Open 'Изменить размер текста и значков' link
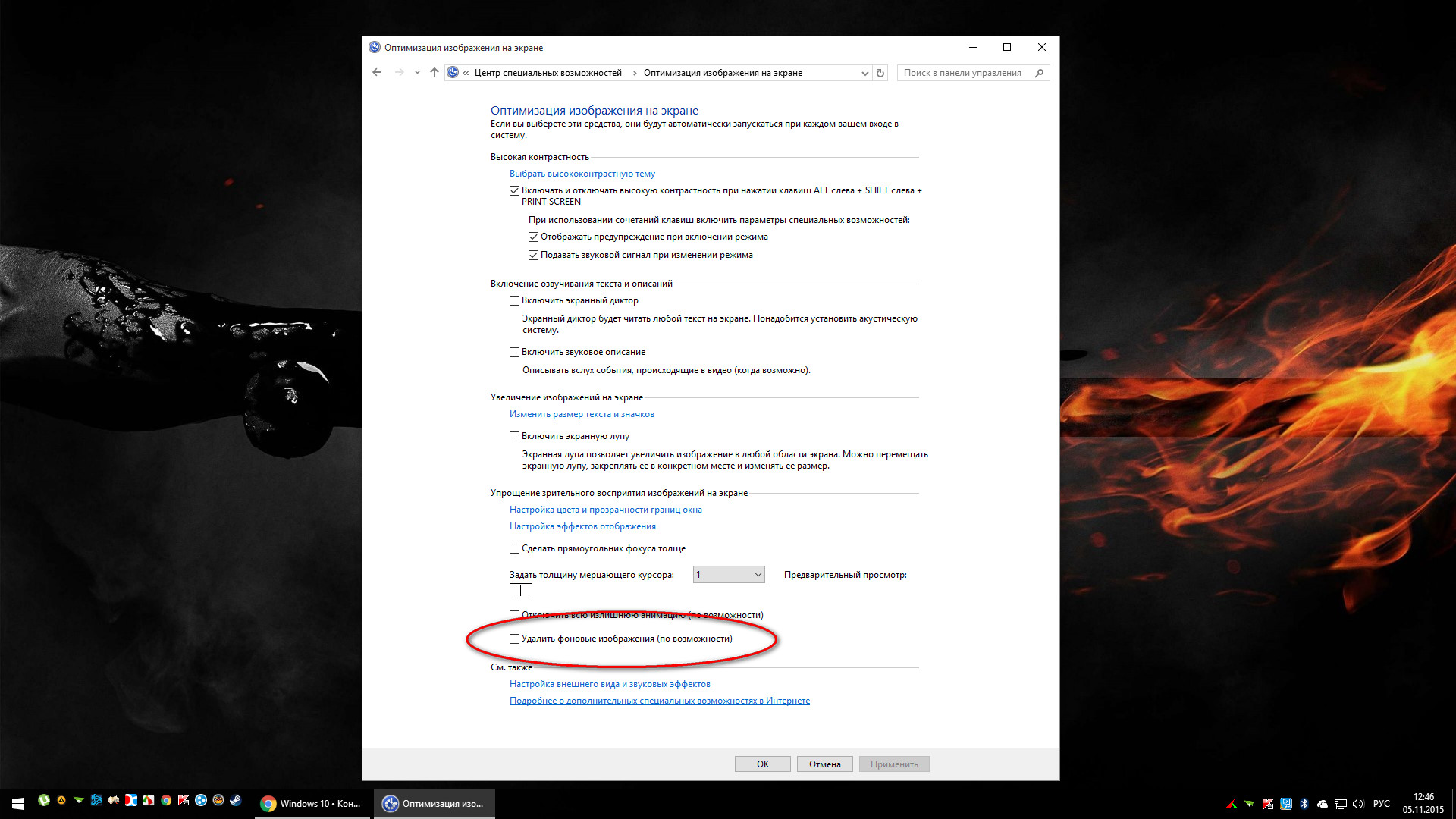The width and height of the screenshot is (1456, 819). click(x=582, y=415)
